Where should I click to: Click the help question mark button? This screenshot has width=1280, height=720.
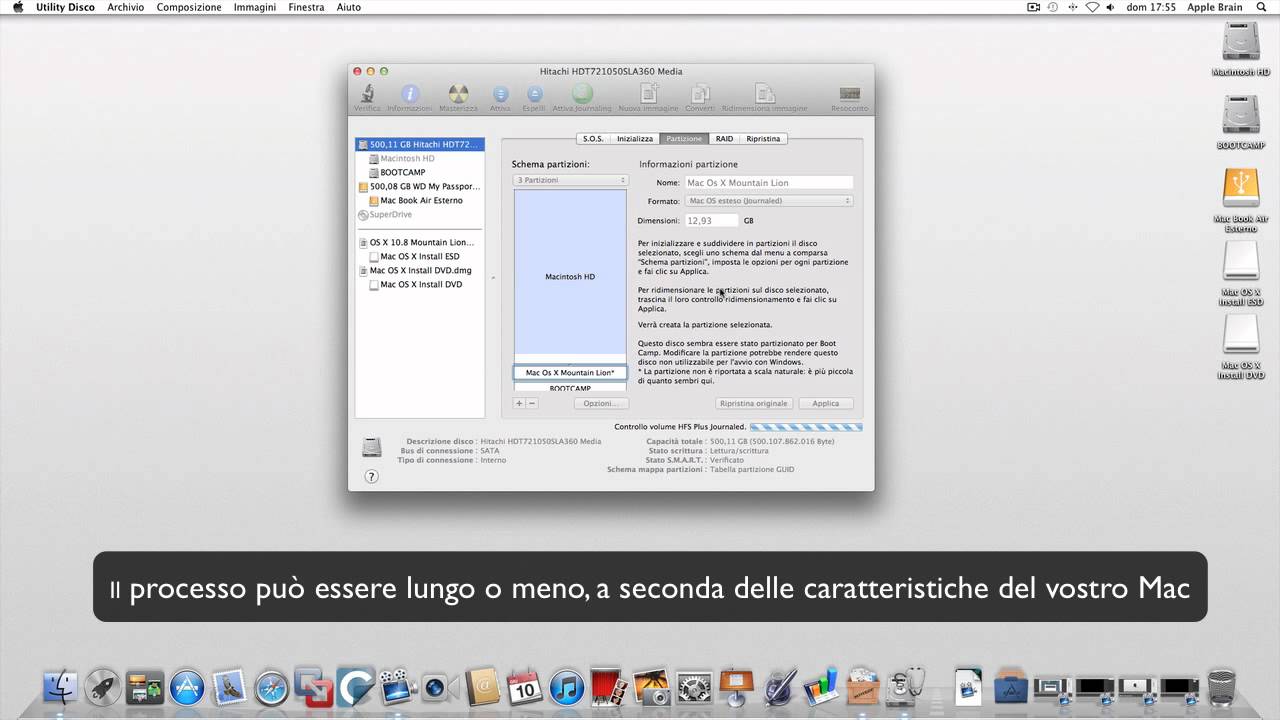pyautogui.click(x=371, y=476)
